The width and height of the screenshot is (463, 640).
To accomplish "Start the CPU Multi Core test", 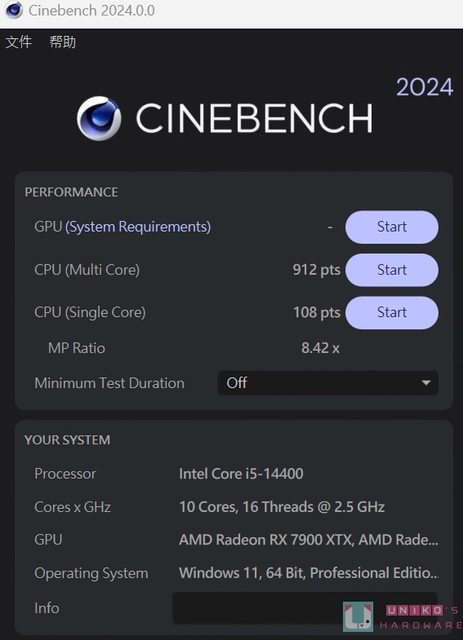I will pyautogui.click(x=392, y=270).
